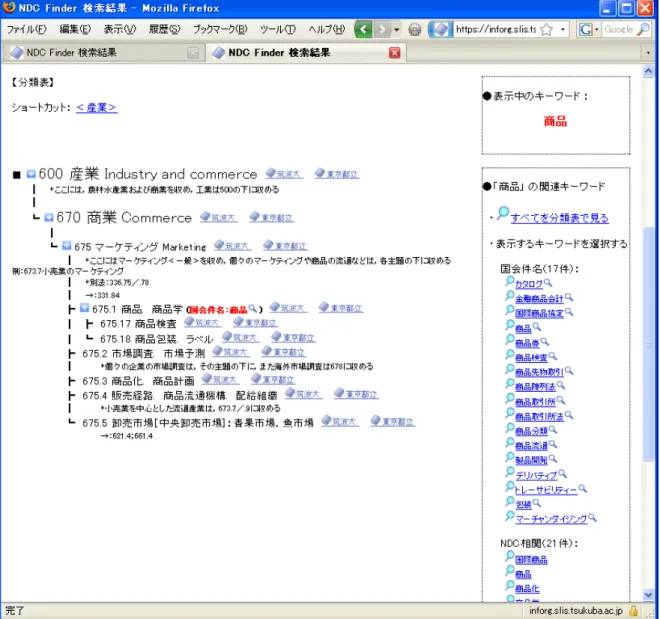This screenshot has height=619, width=660.
Task: Open 筑波大 library link for 600 産業
Action: (284, 173)
